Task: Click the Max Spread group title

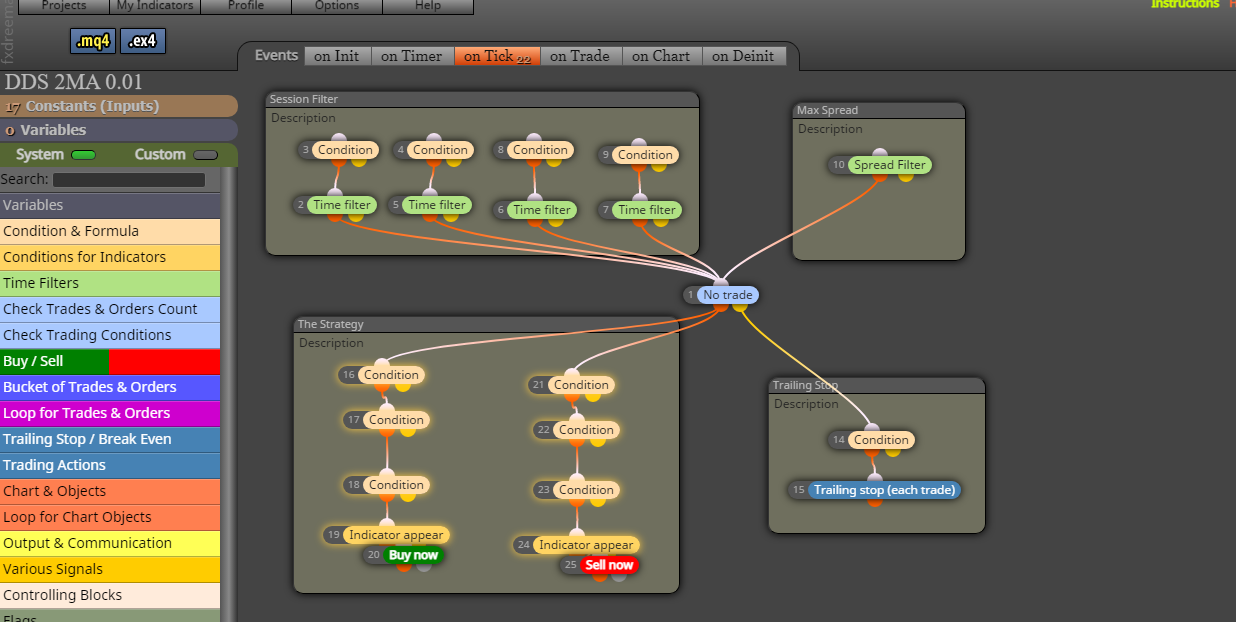Action: pyautogui.click(x=827, y=110)
